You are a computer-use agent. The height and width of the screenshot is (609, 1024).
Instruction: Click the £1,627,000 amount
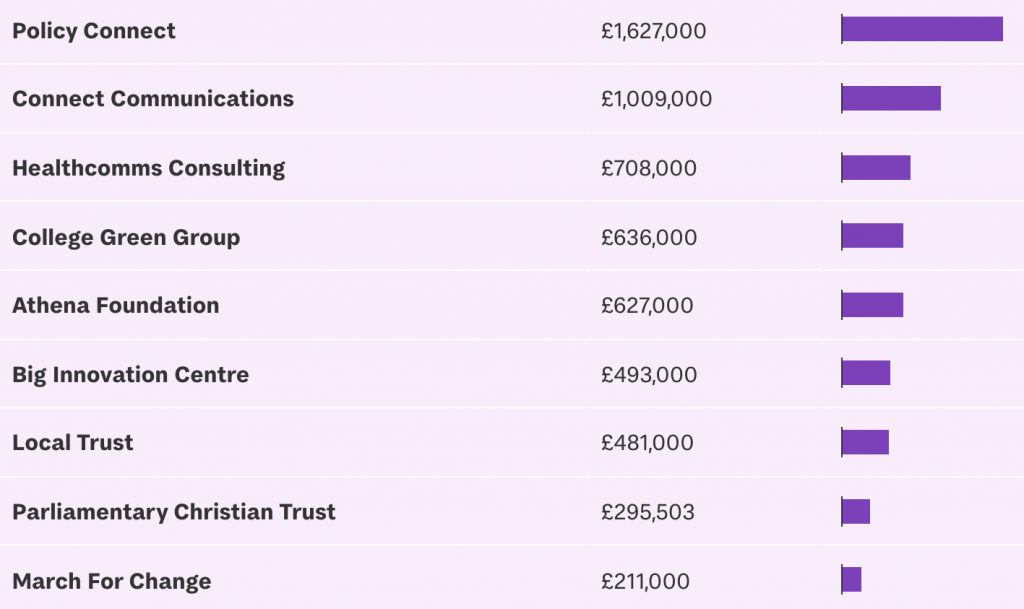654,31
